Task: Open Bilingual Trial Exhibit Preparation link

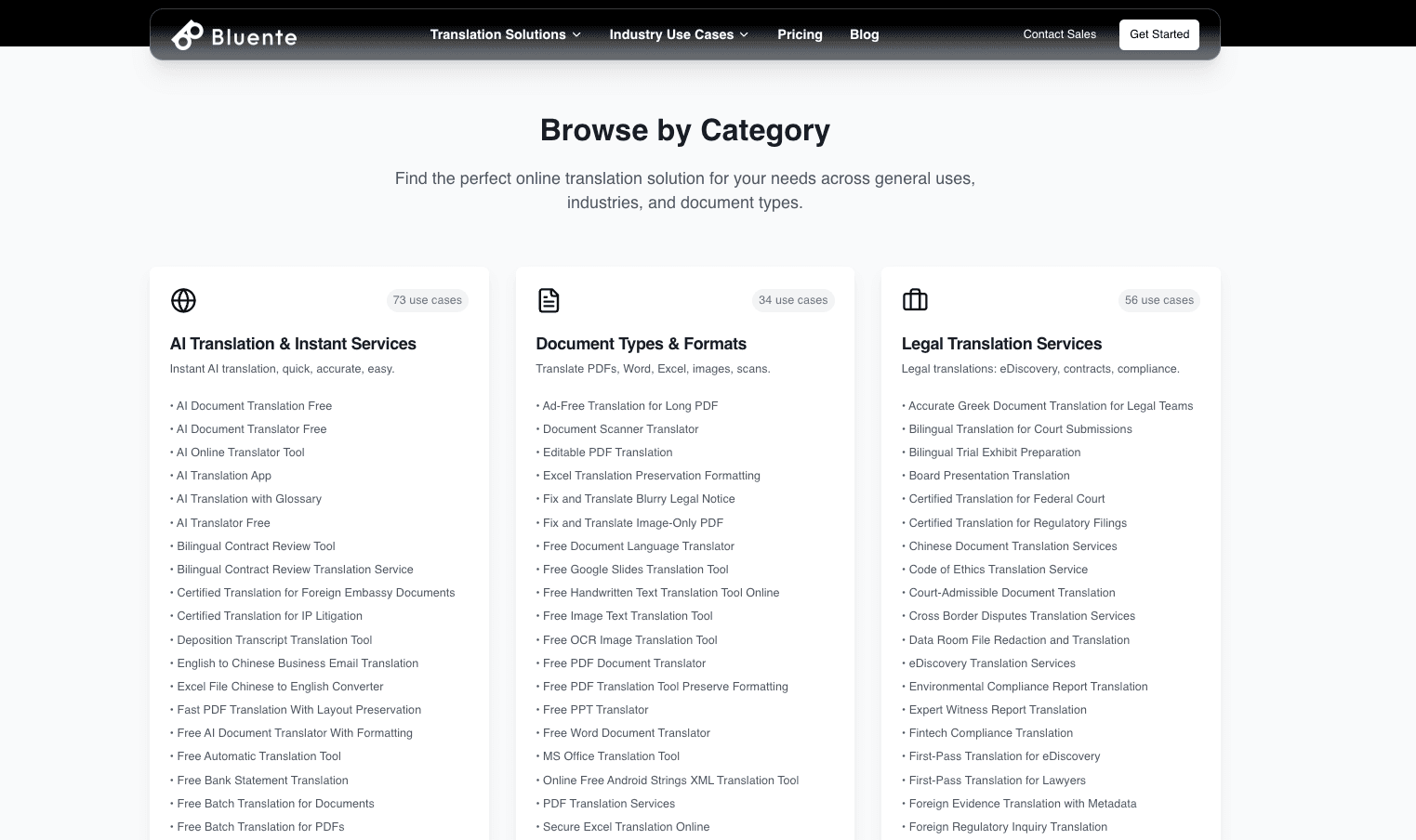Action: click(x=995, y=453)
